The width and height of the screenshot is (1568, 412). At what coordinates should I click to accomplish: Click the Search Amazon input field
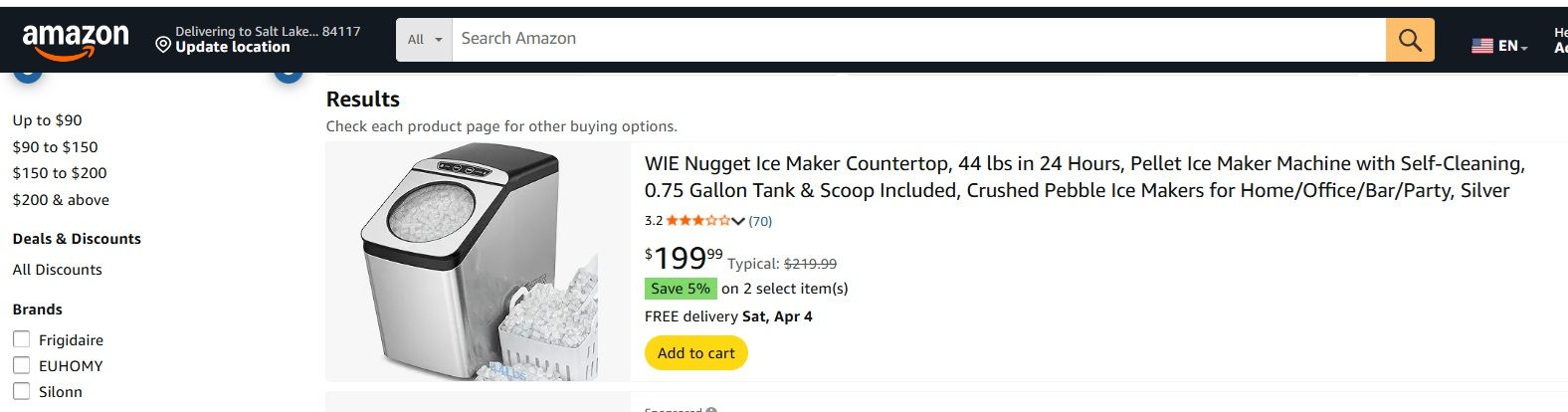point(915,40)
